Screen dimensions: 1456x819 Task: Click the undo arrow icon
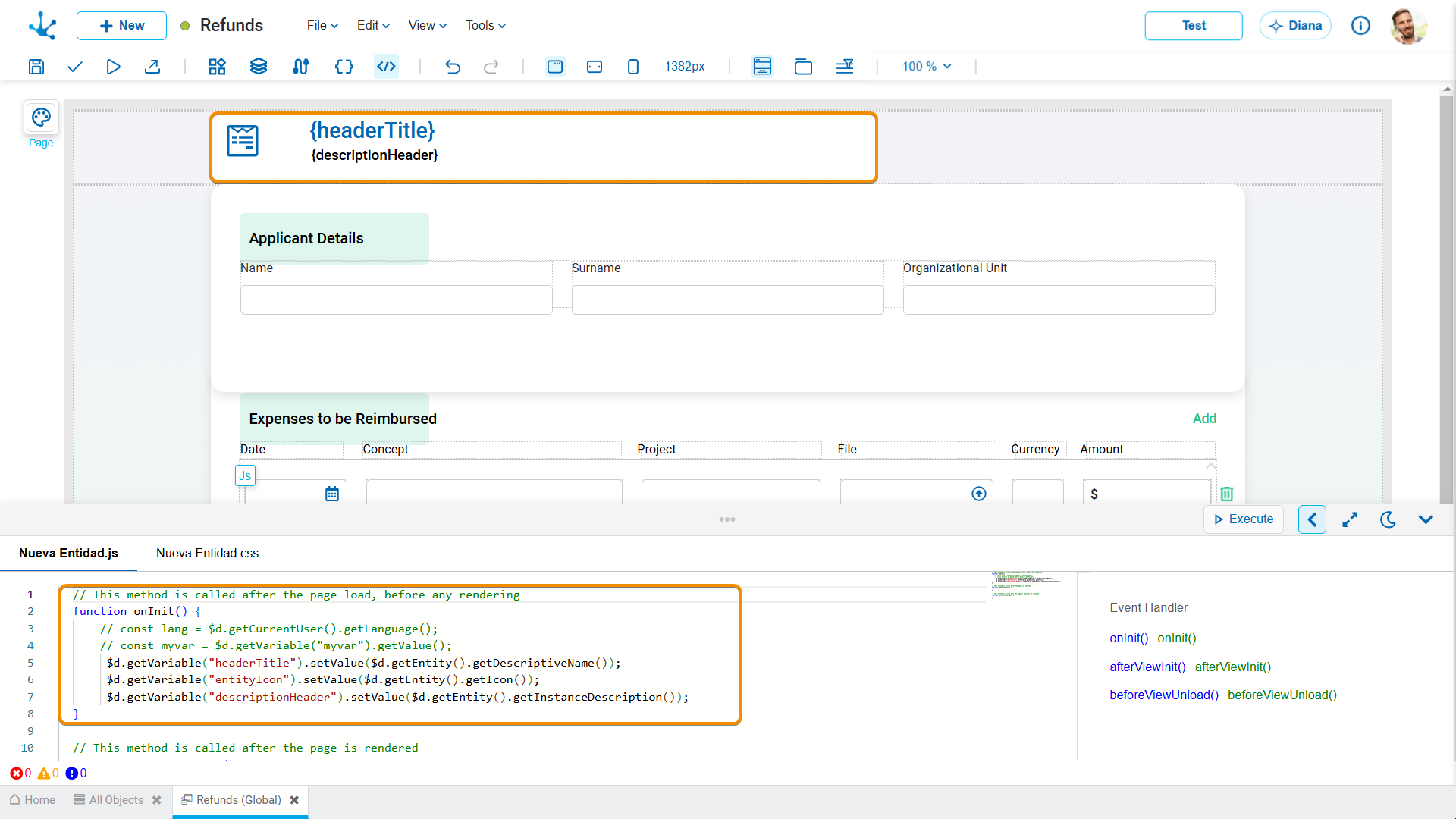click(453, 67)
